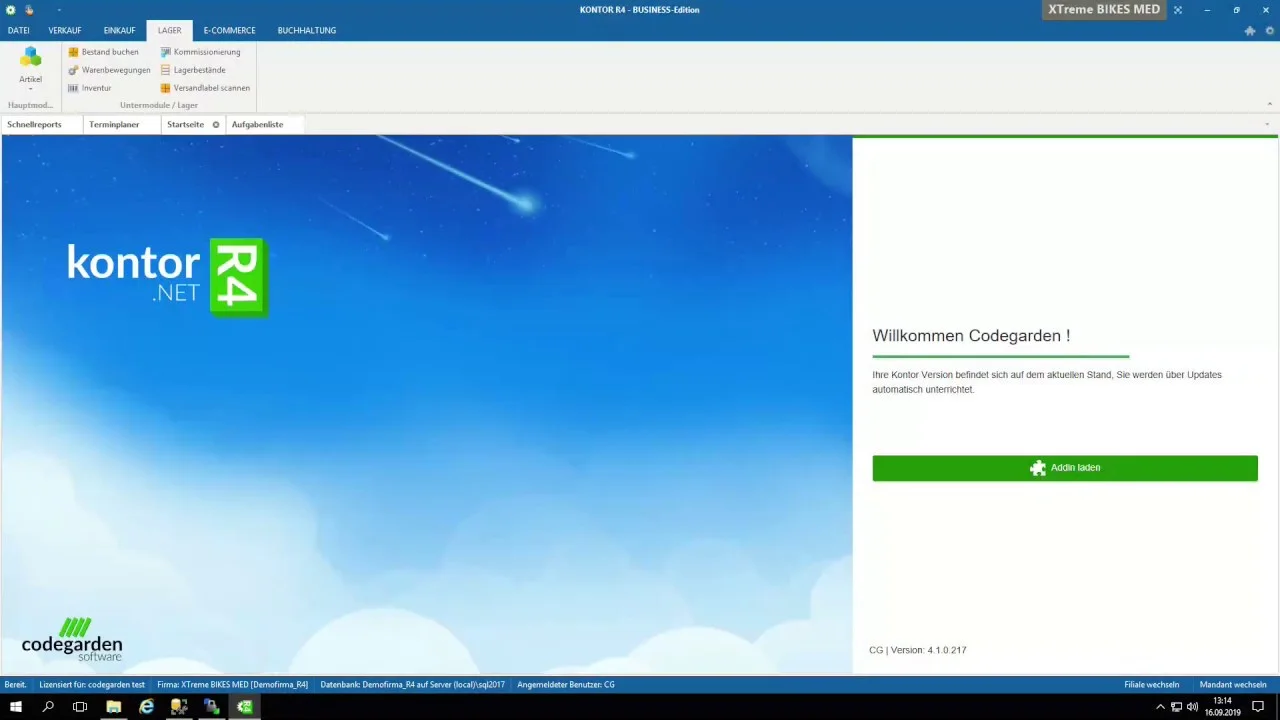
Task: Click the green Addin laden button
Action: pos(1065,468)
